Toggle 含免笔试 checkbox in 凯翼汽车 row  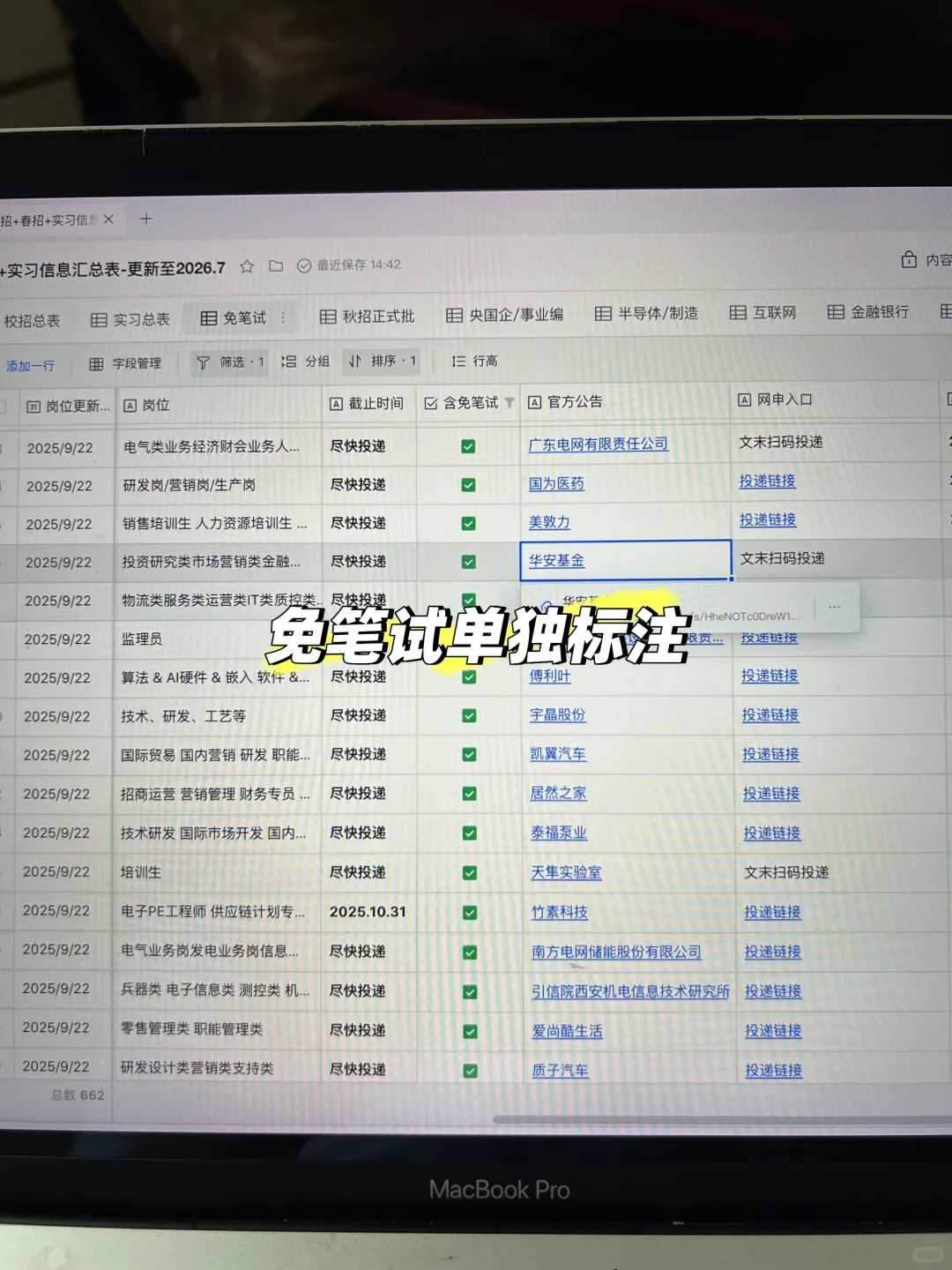point(469,755)
